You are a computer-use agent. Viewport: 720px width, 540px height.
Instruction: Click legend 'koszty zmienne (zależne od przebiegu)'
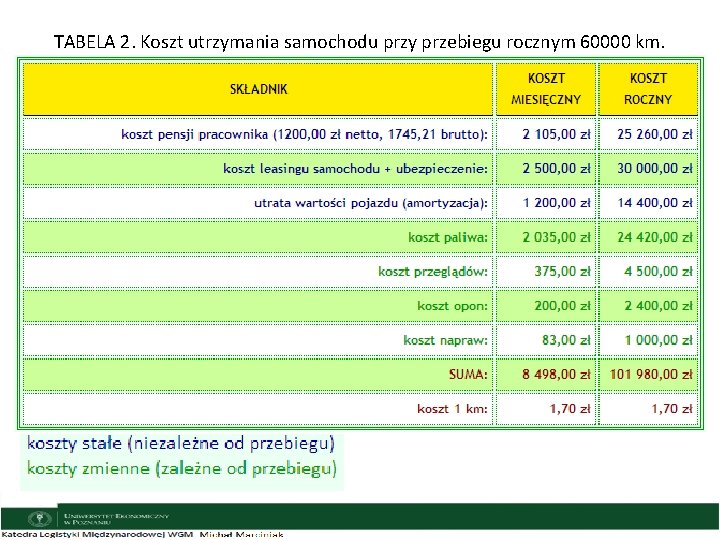coord(182,469)
